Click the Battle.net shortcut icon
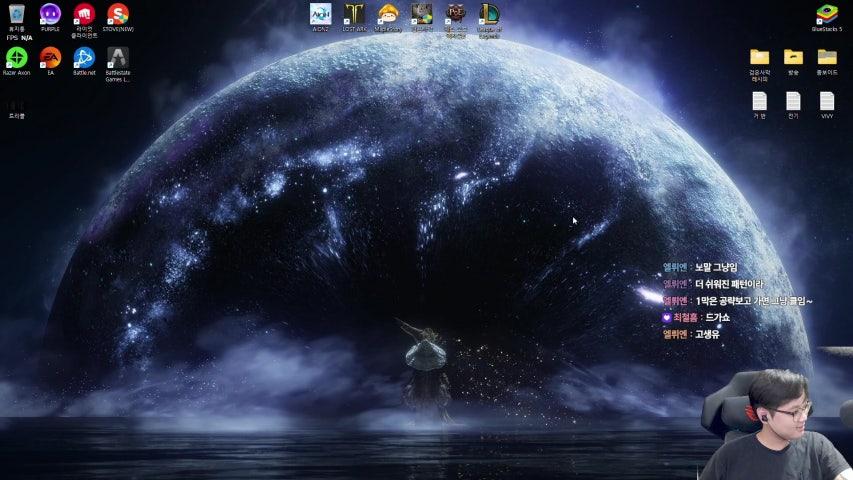853x480 pixels. click(x=84, y=58)
